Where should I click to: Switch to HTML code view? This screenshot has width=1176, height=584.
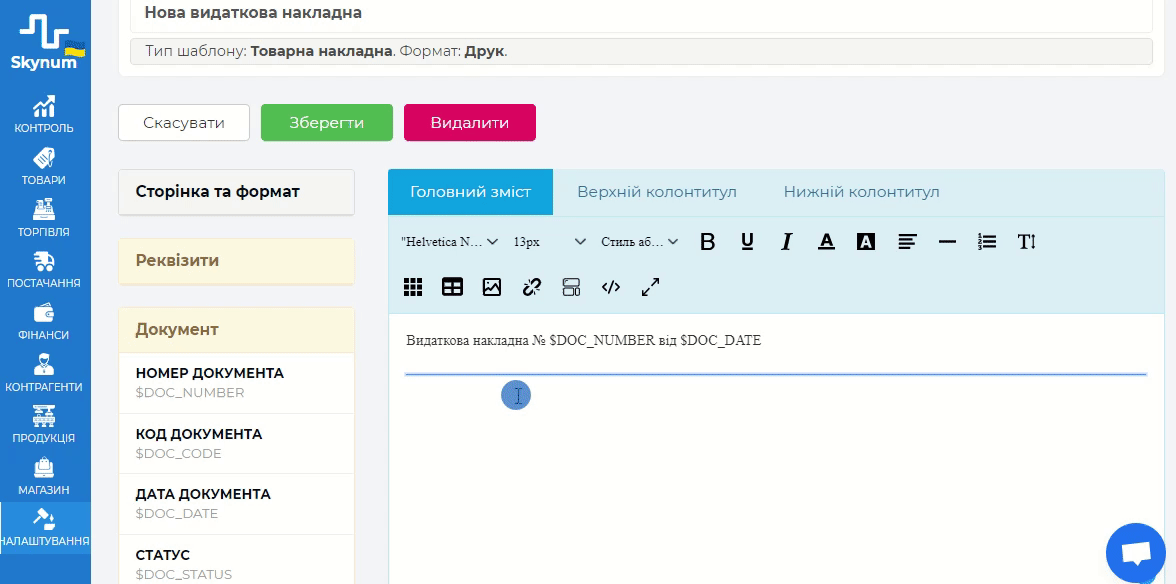(x=611, y=287)
